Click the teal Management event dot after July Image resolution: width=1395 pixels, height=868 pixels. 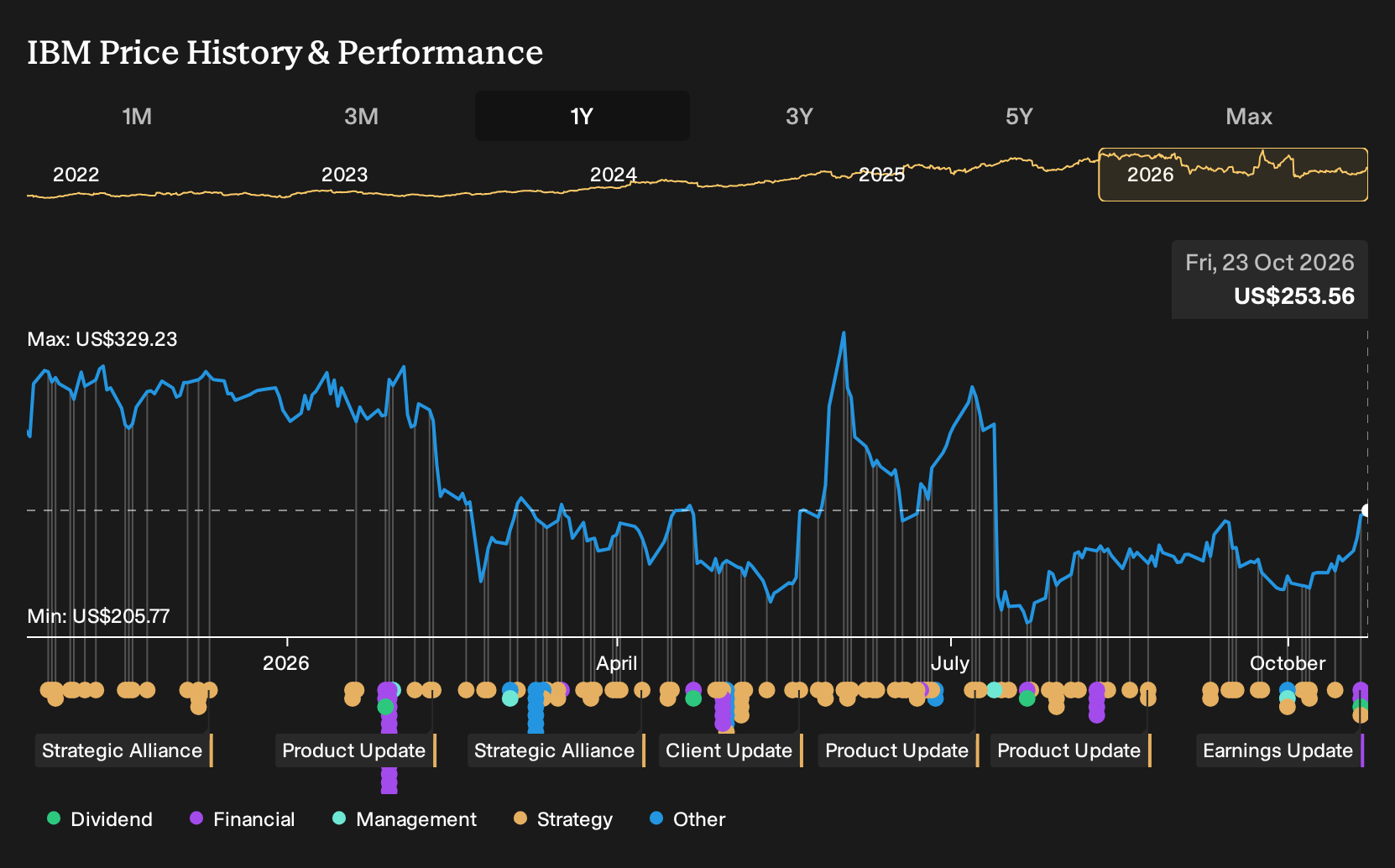995,690
